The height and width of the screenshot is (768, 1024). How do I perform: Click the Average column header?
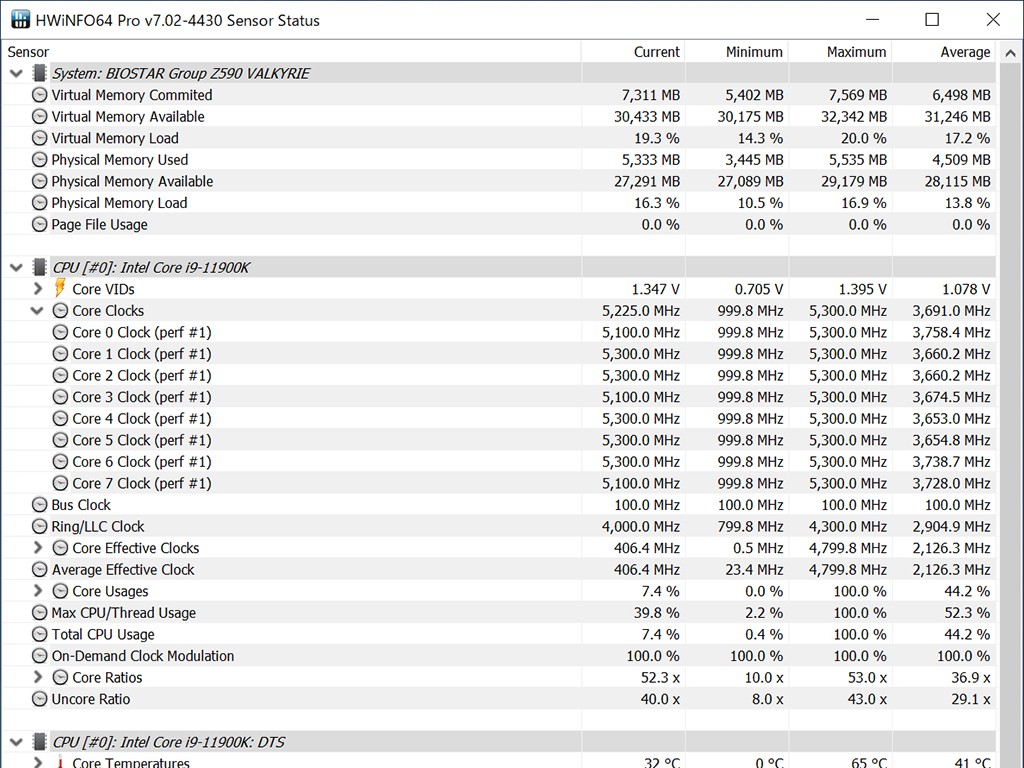click(x=964, y=52)
